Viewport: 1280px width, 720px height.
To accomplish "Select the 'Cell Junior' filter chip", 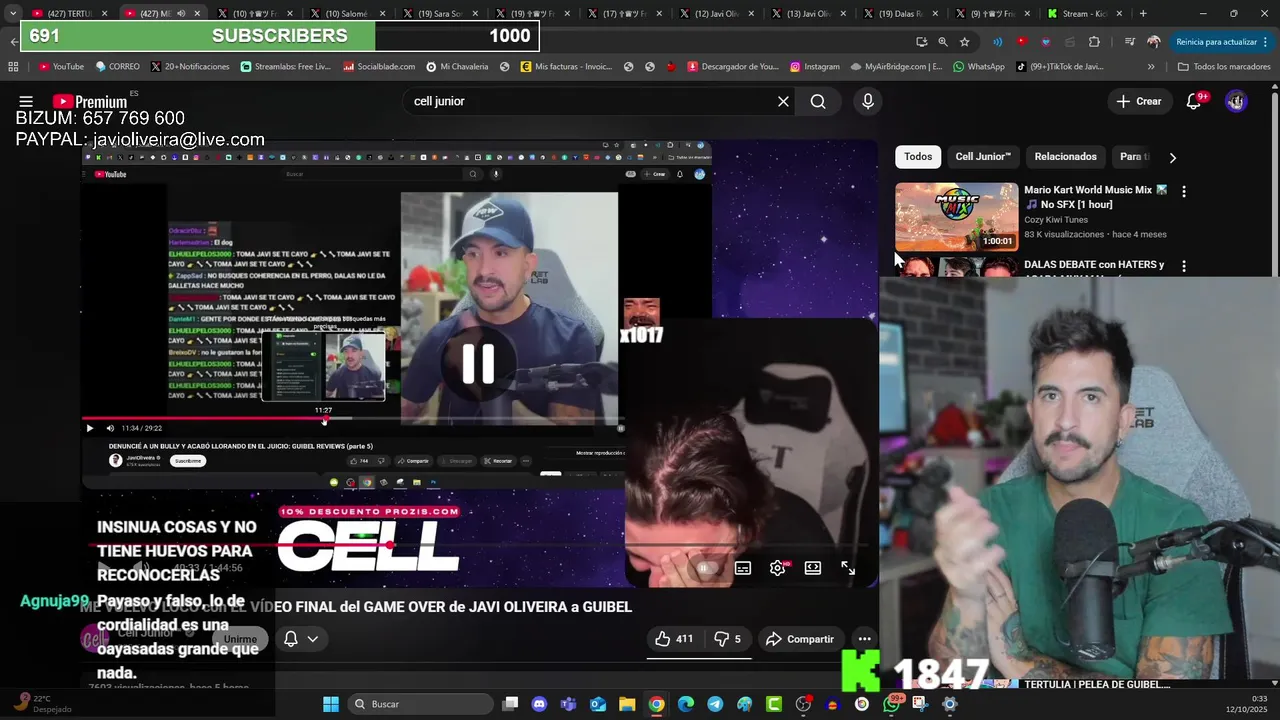I will point(983,157).
